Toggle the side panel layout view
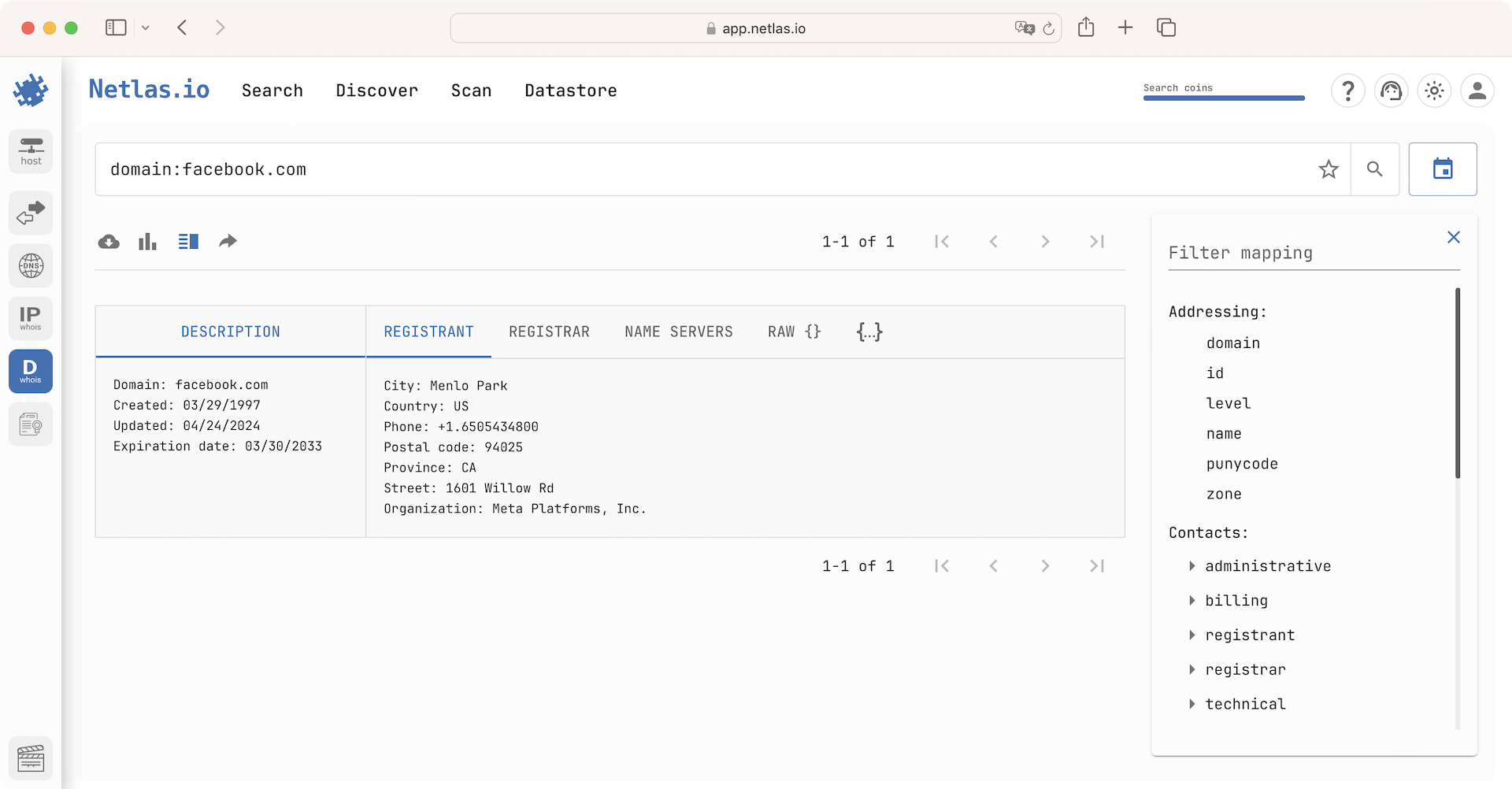 [x=188, y=241]
